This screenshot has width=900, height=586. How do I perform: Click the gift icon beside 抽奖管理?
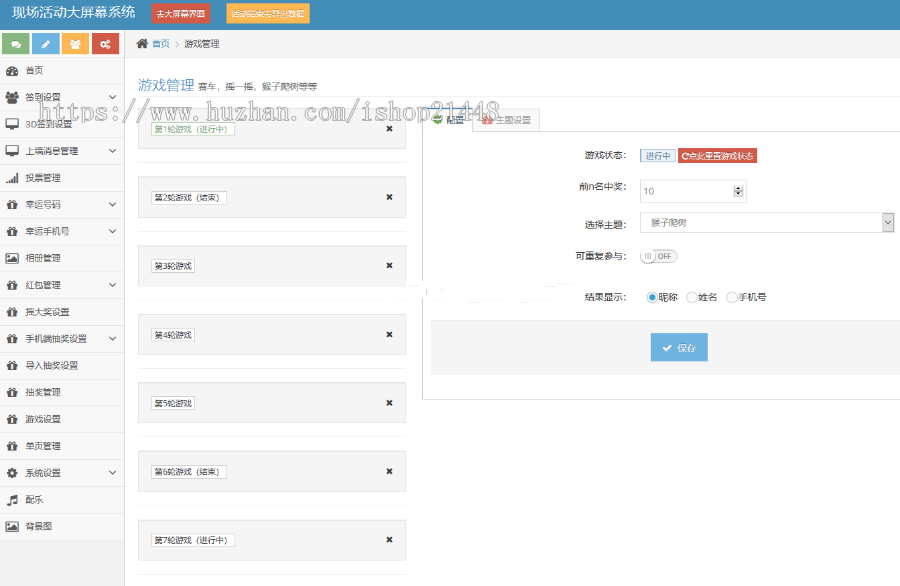click(12, 393)
